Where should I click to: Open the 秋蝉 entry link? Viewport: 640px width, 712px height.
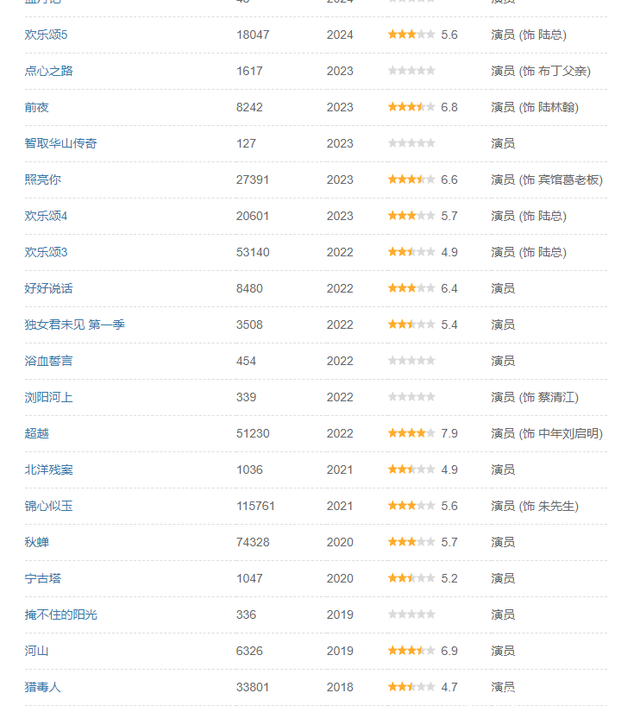(x=37, y=542)
